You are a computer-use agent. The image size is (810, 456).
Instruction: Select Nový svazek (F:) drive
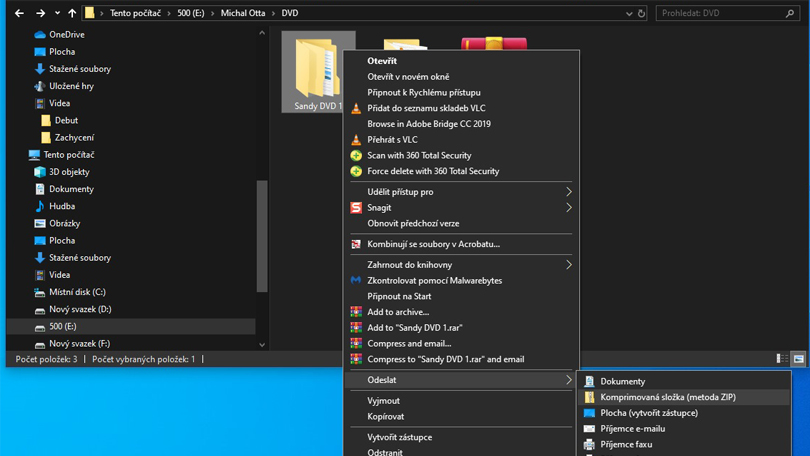click(x=80, y=343)
